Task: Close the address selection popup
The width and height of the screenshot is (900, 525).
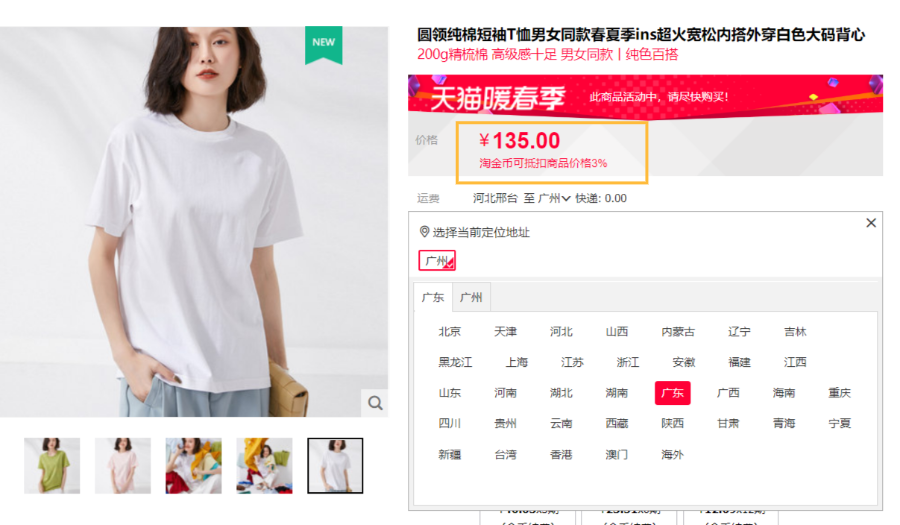Action: (871, 223)
